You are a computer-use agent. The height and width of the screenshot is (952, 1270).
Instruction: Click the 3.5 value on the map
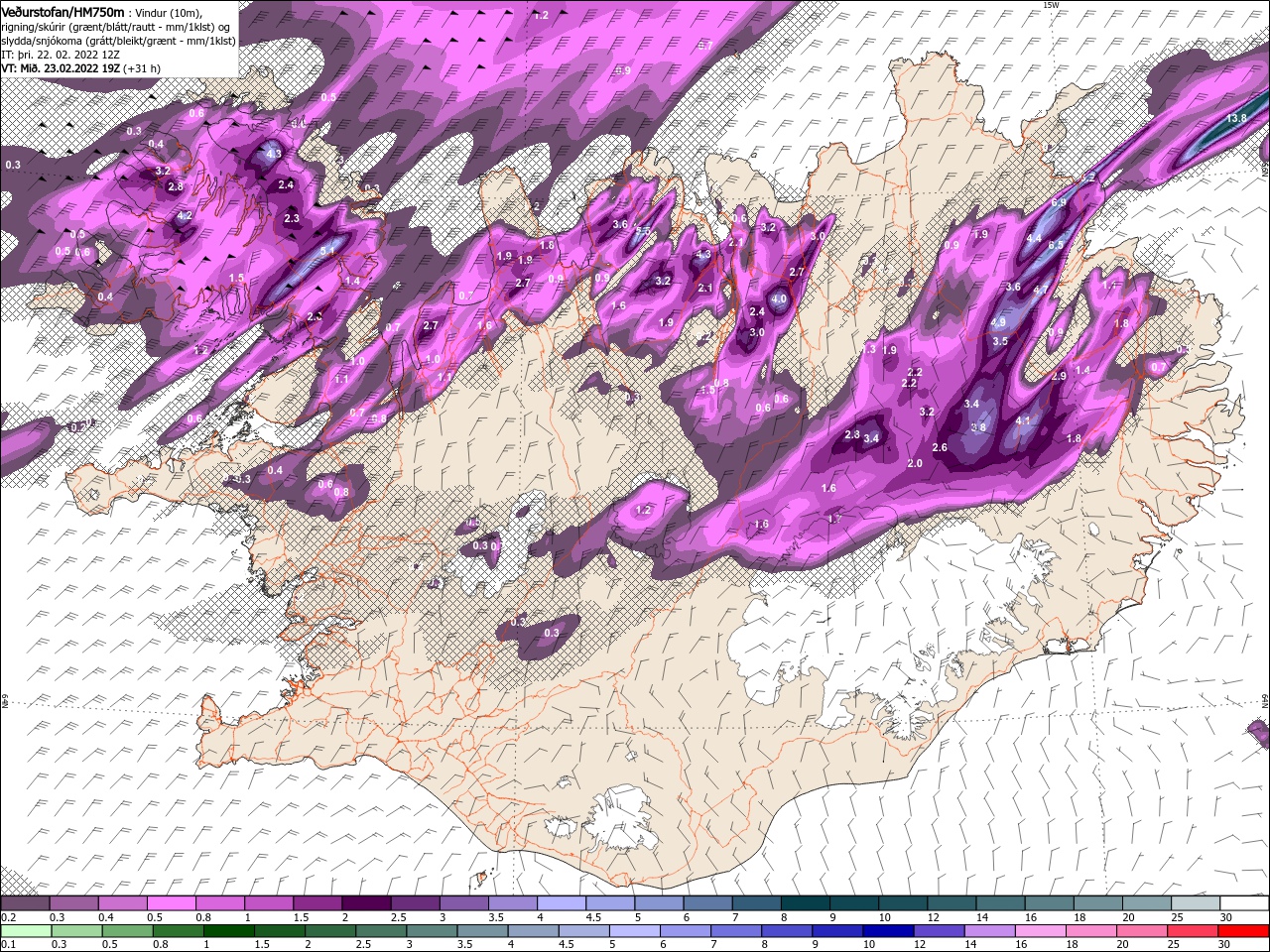[x=1000, y=341]
